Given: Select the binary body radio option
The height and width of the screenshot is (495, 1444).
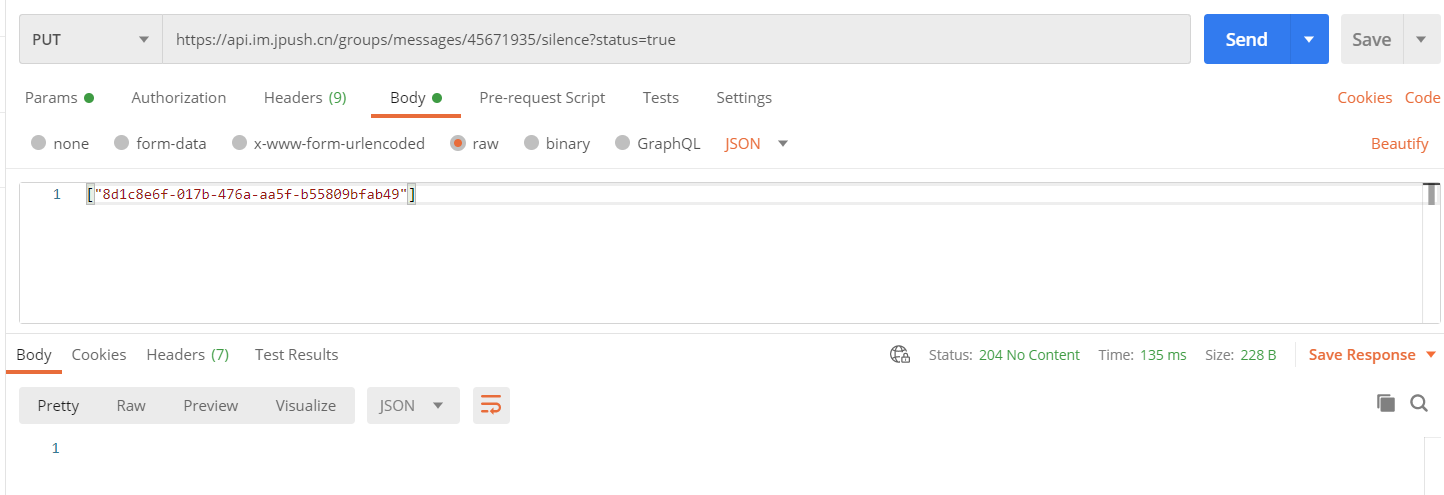Looking at the screenshot, I should pos(532,143).
